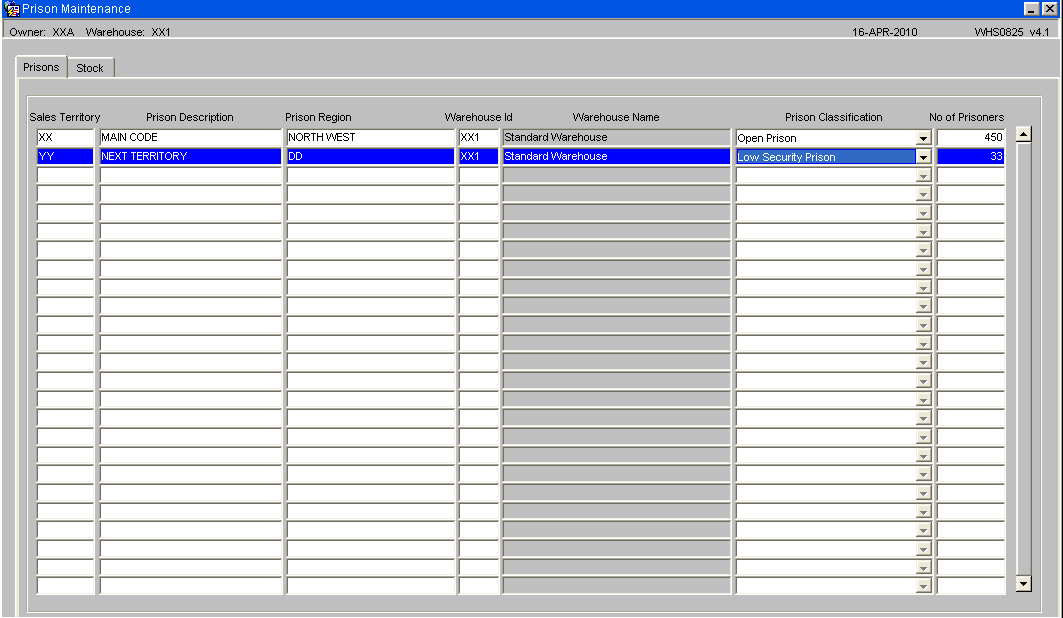
Task: Click the No of Prisoners column header
Action: (x=967, y=117)
